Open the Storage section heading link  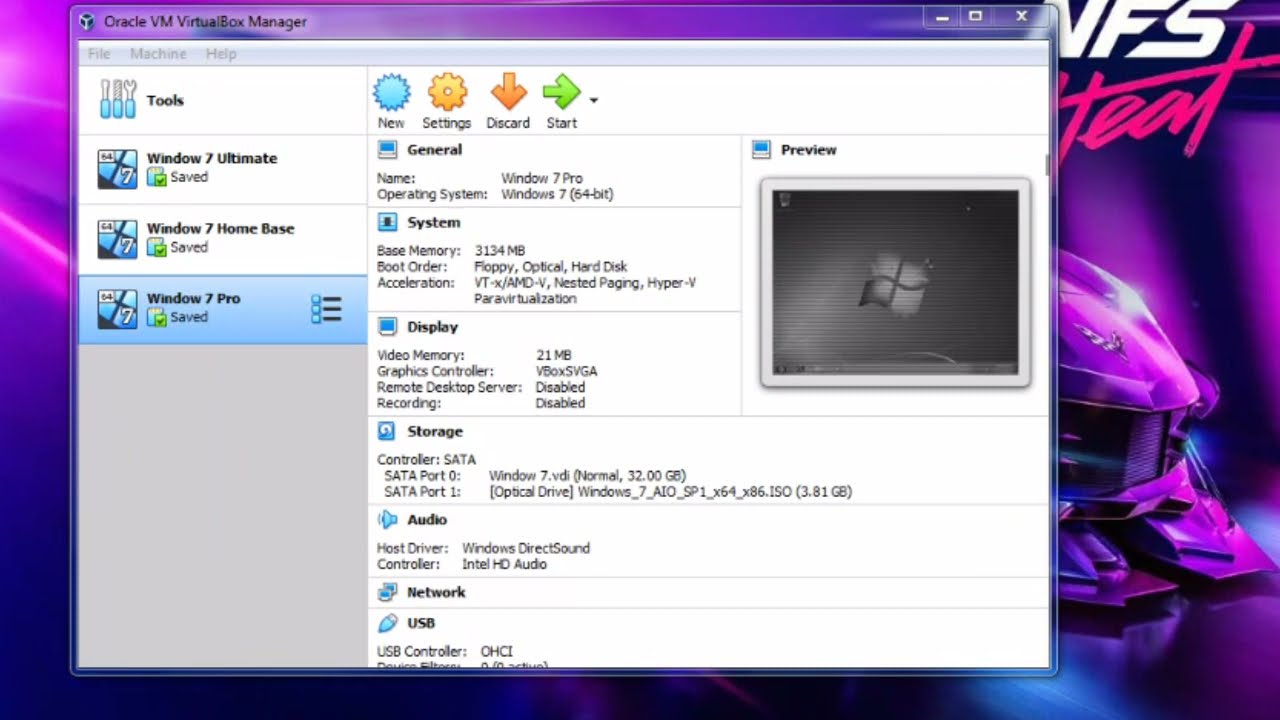coord(435,432)
